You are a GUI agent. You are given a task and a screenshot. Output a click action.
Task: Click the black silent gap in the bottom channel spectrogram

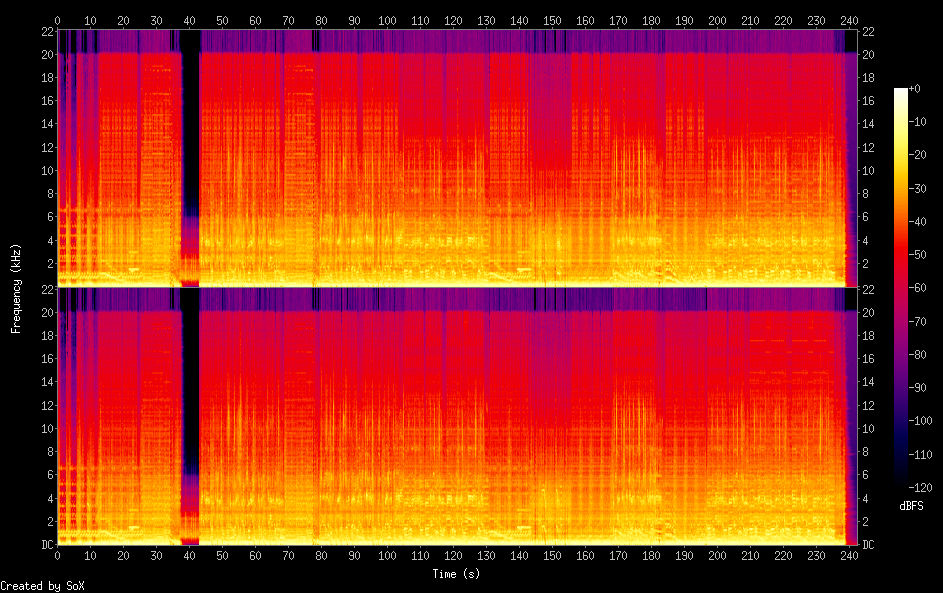point(190,400)
